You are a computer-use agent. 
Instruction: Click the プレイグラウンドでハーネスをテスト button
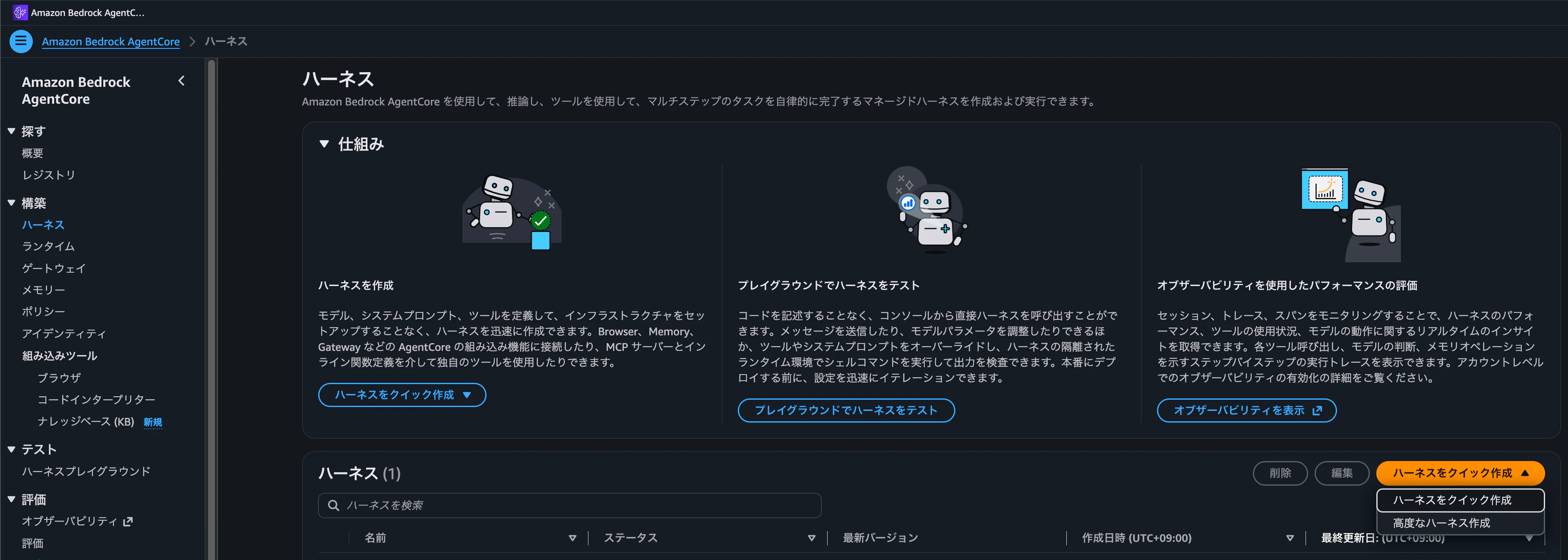(x=846, y=410)
